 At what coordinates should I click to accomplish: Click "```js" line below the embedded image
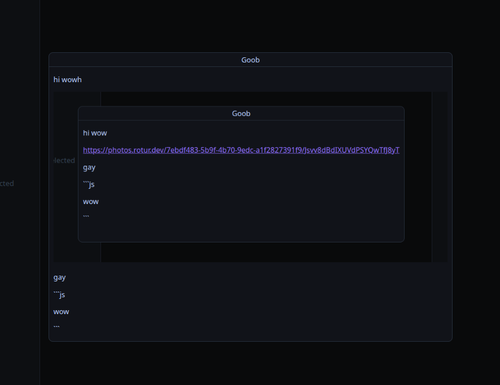[59, 295]
